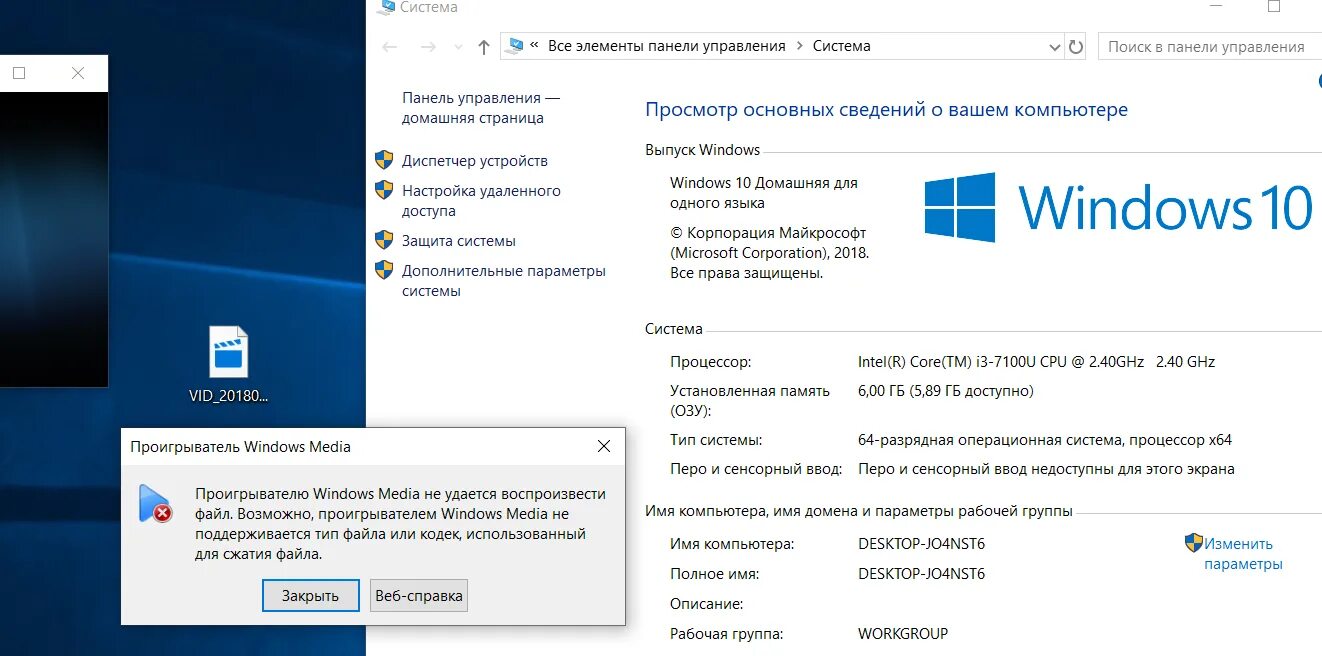Expand the address bar history dropdown
1322x656 pixels.
pyautogui.click(x=1055, y=47)
